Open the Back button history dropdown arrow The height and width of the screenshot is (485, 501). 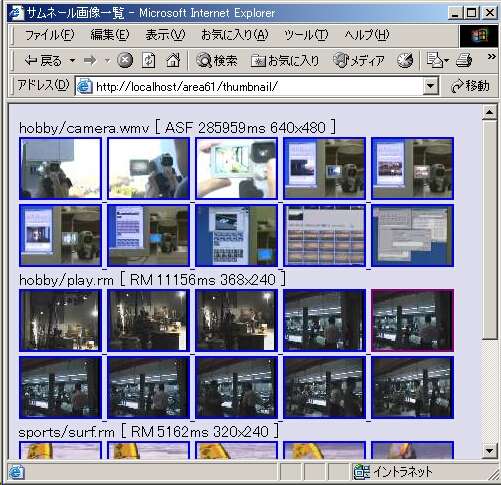72,61
